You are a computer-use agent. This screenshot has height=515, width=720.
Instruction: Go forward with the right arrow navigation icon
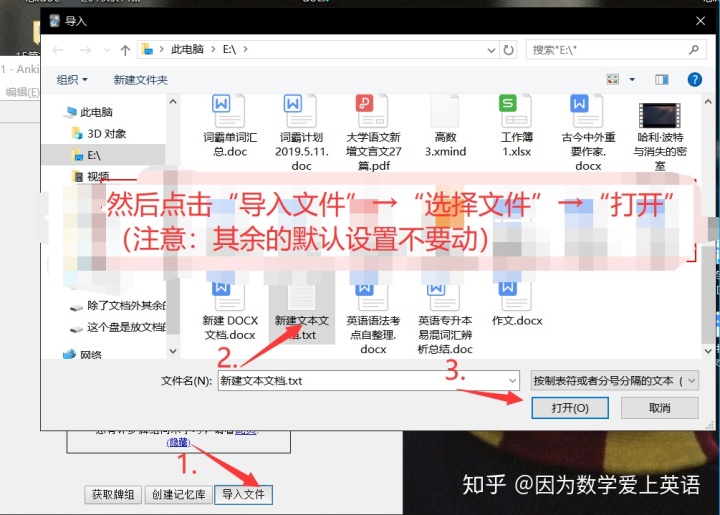pos(85,50)
